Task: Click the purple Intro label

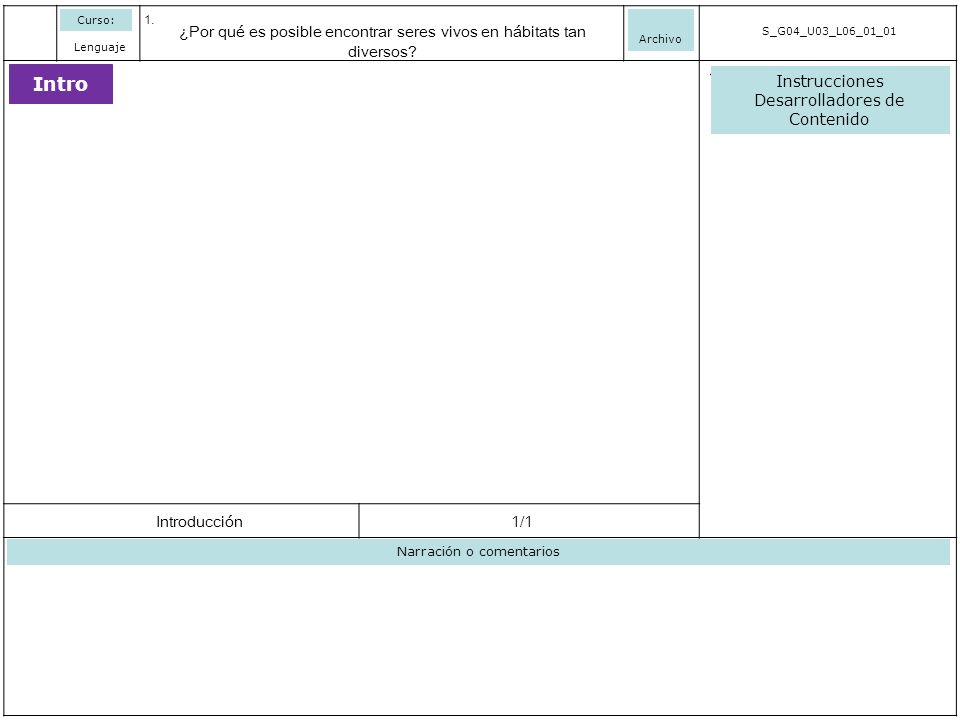Action: (x=61, y=84)
